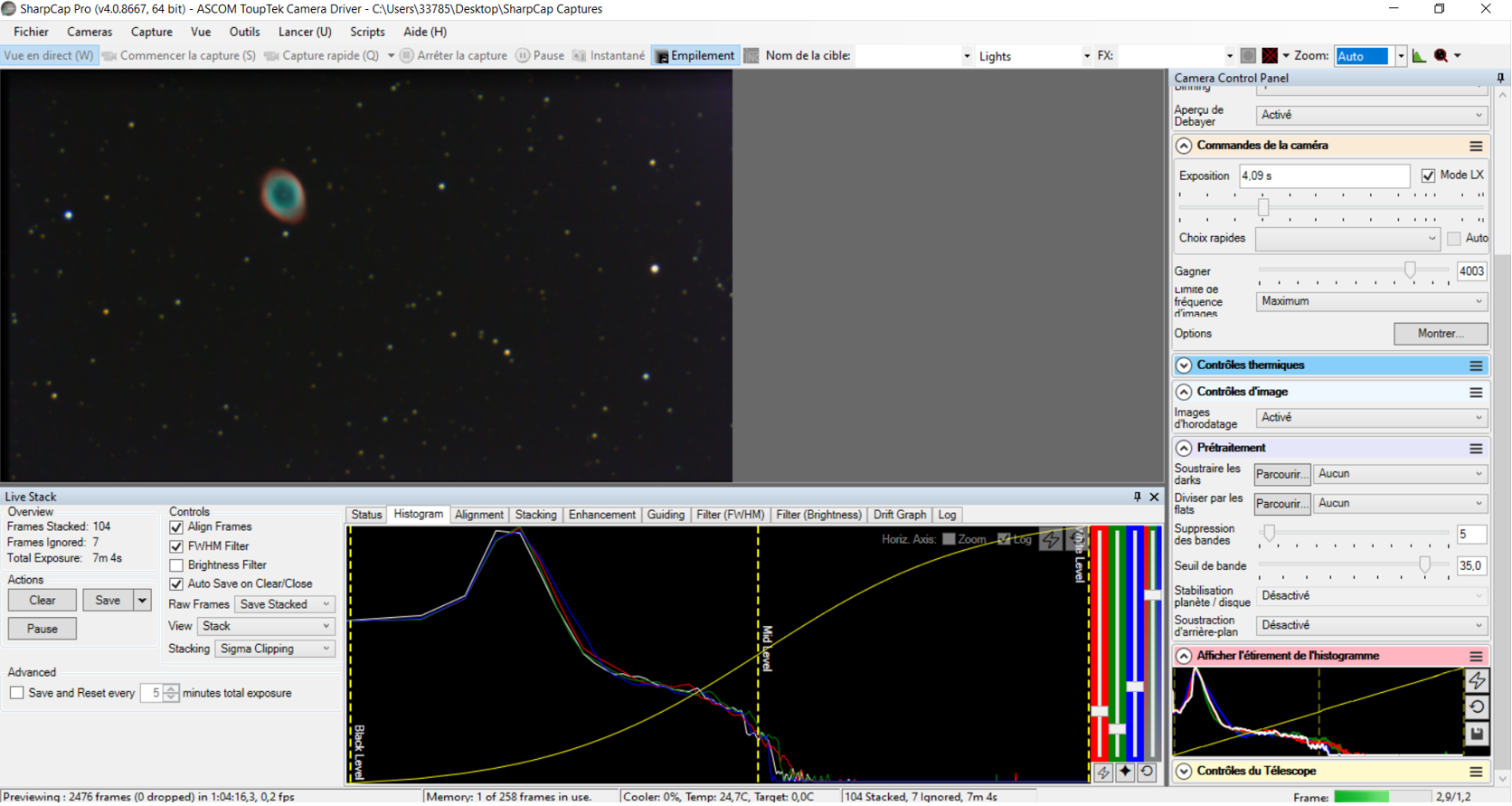Click auto color balance star icon

1125,772
